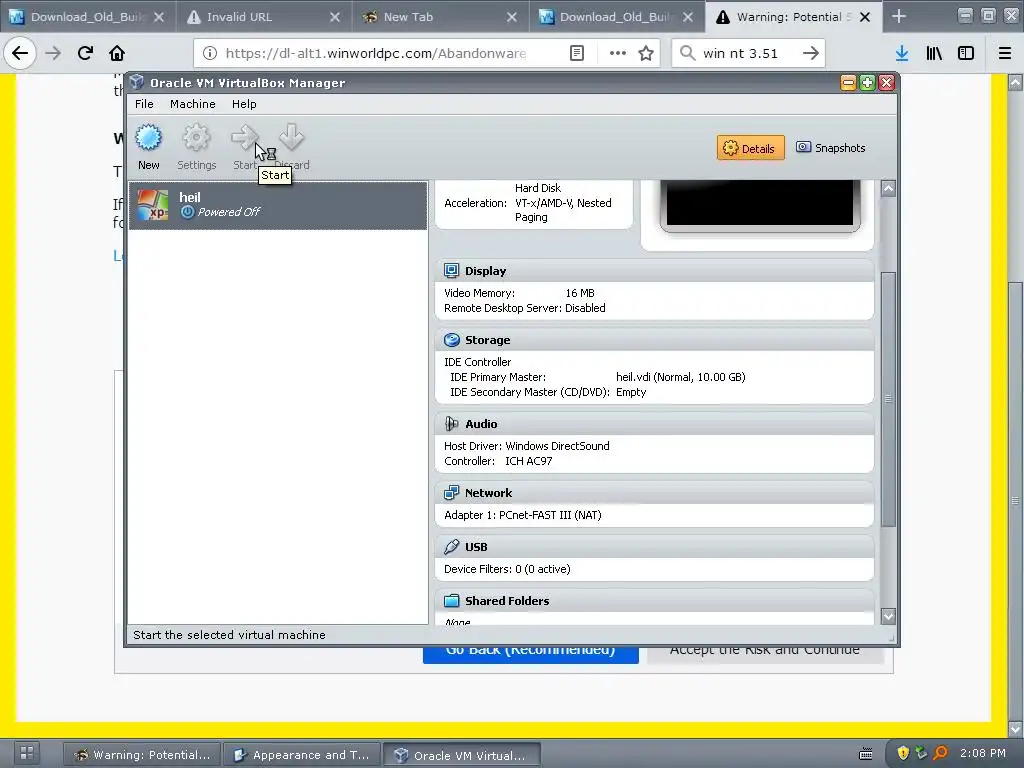This screenshot has width=1024, height=768.
Task: Open the Help menu in VirtualBox
Action: [244, 104]
